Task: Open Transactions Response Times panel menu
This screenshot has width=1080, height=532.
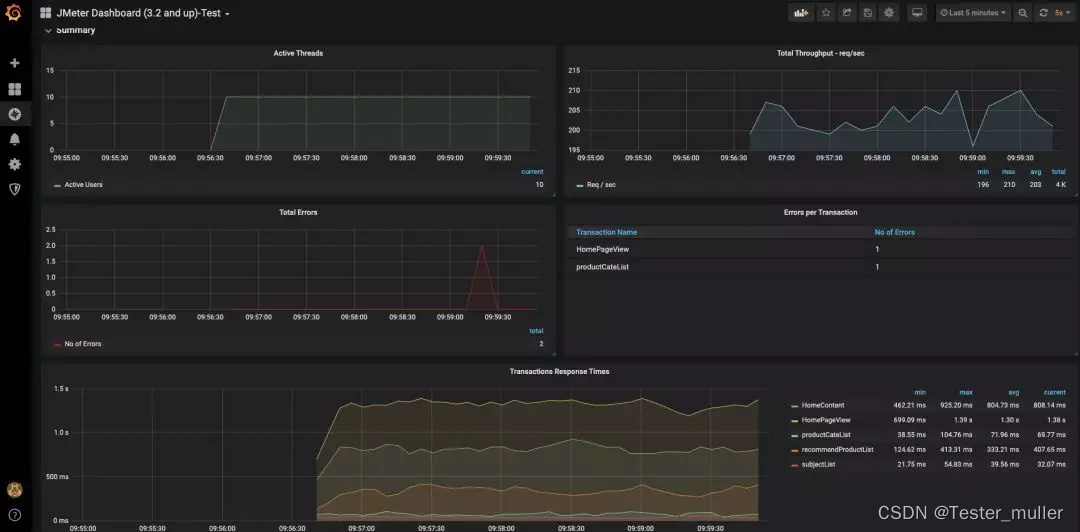Action: tap(559, 371)
